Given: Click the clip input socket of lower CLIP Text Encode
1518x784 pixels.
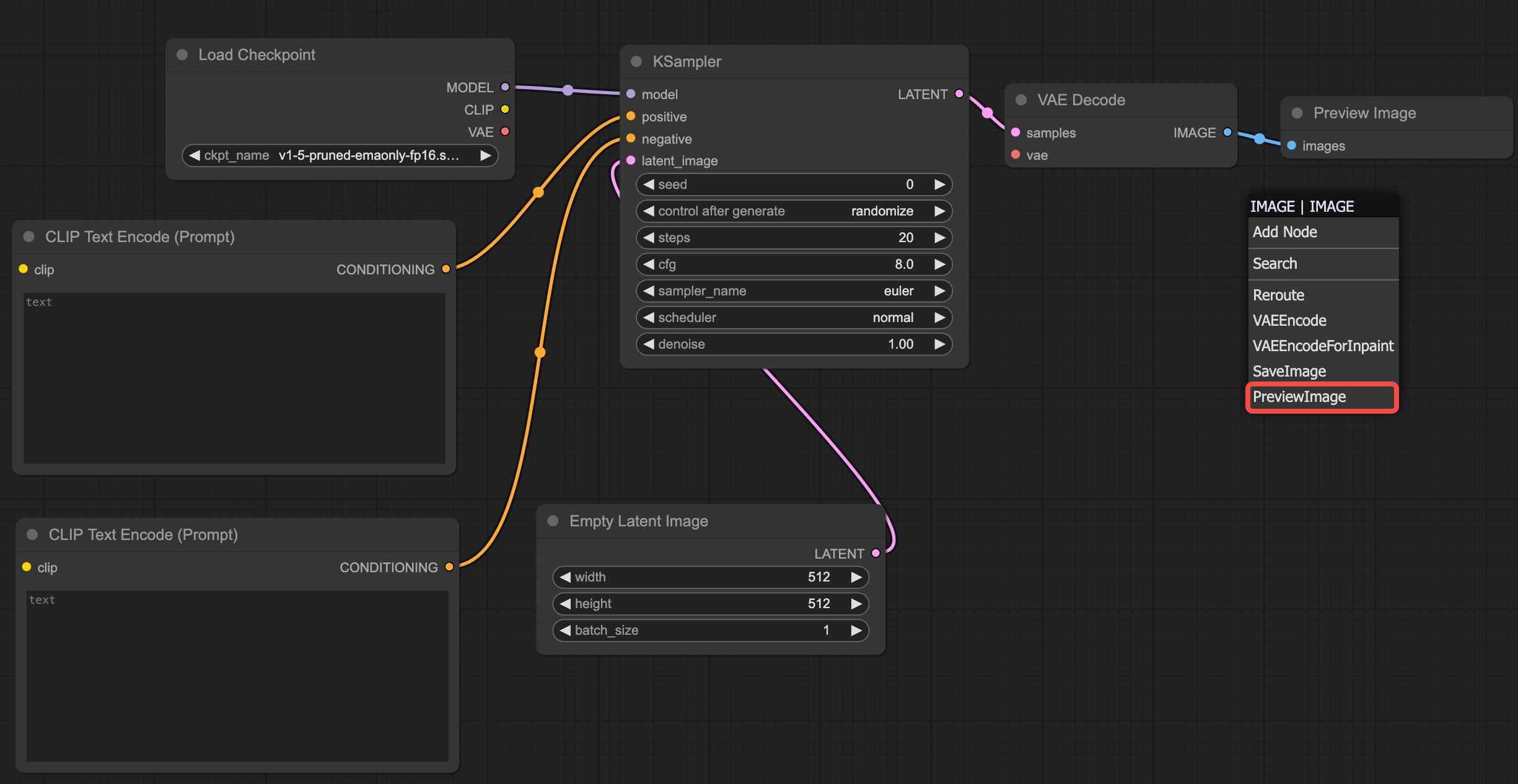Looking at the screenshot, I should 27,567.
